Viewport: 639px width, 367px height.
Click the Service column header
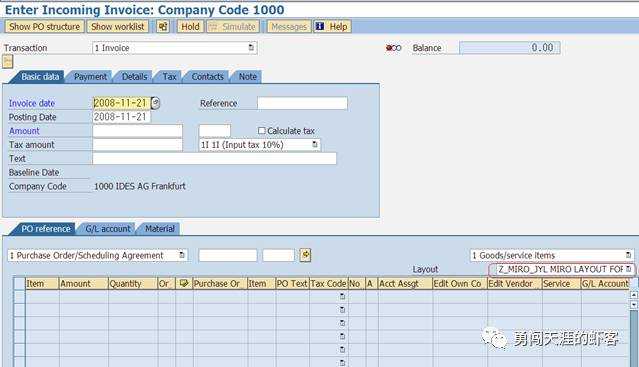[x=562, y=283]
